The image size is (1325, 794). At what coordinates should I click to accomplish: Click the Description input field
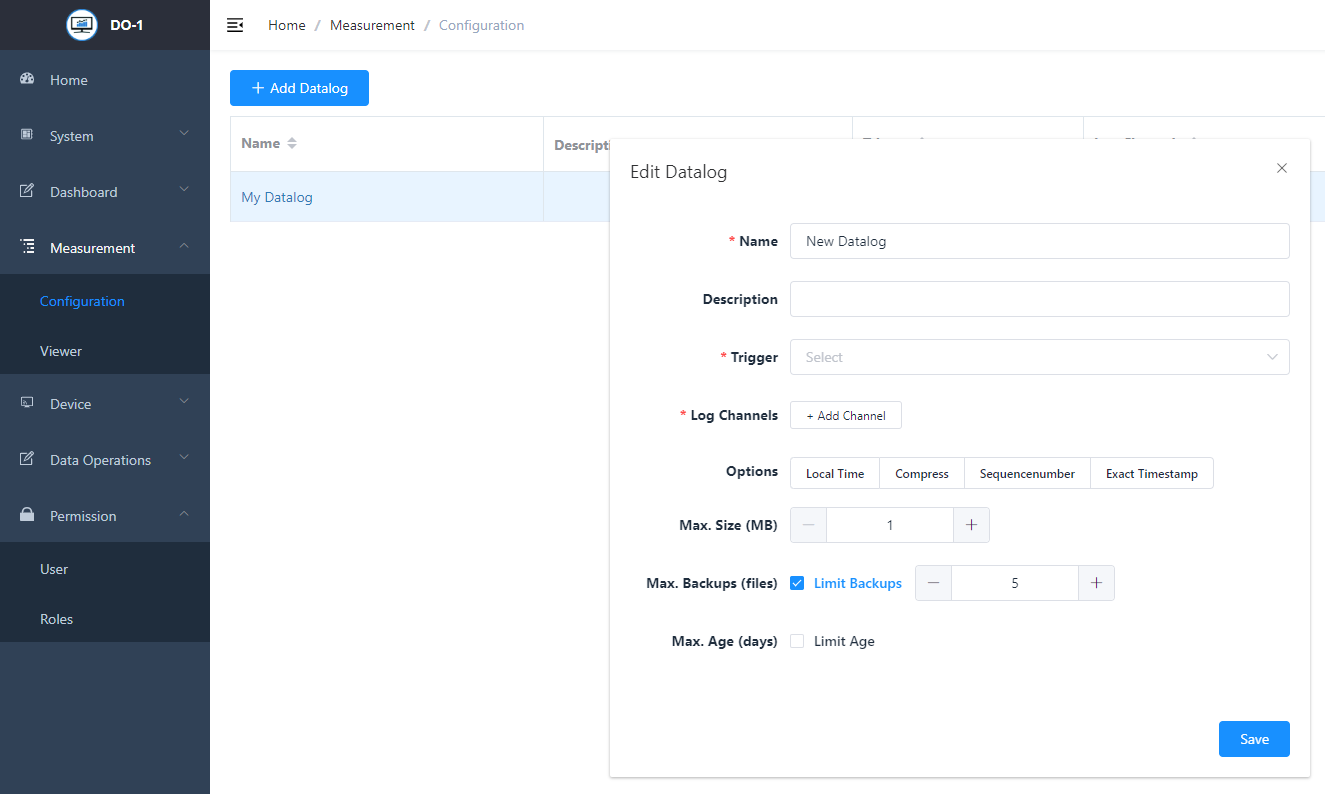pos(1039,299)
